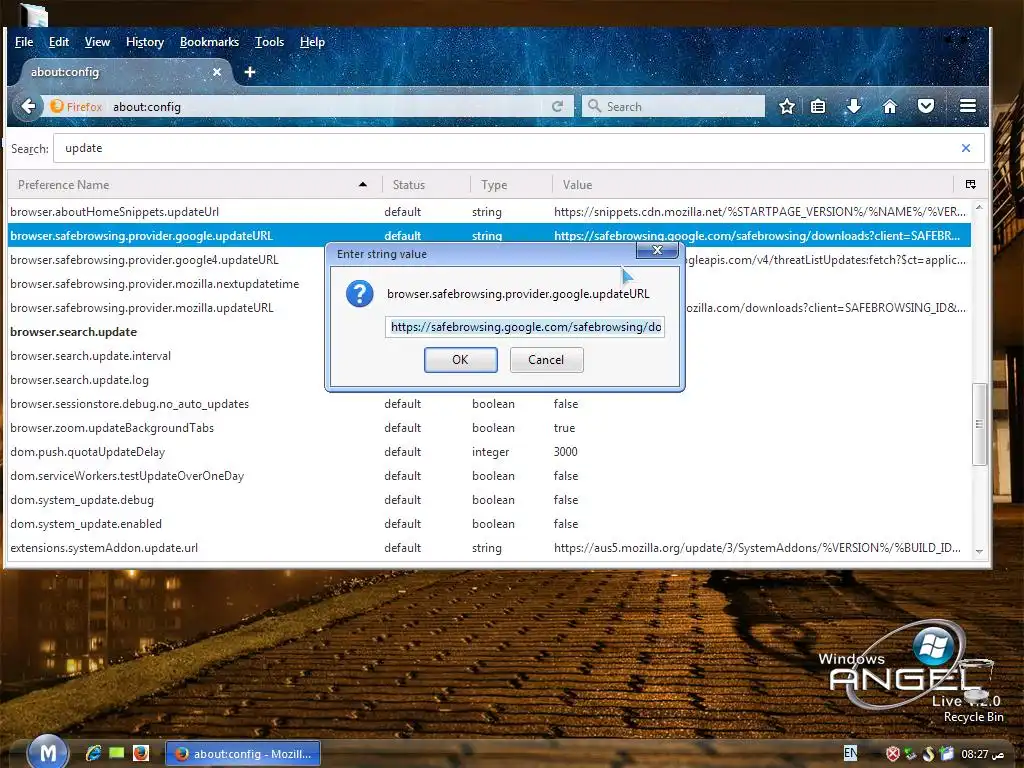This screenshot has height=768, width=1024.
Task: Close the about:config tab
Action: coord(217,72)
